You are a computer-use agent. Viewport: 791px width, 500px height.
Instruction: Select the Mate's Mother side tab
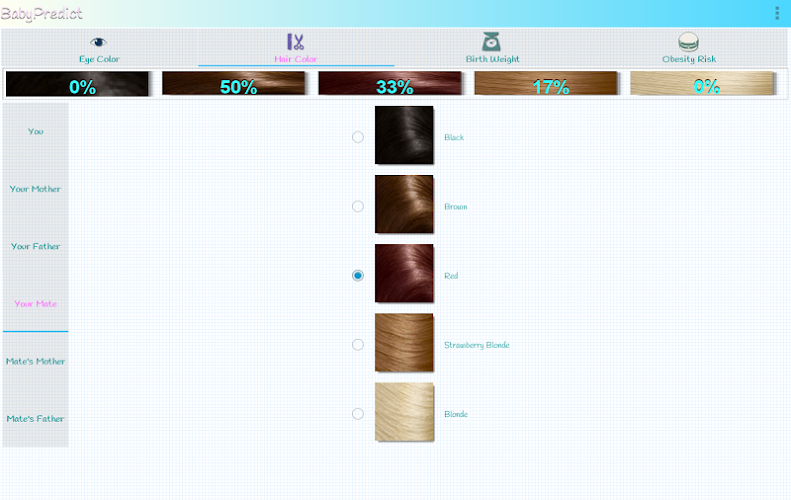[35, 361]
